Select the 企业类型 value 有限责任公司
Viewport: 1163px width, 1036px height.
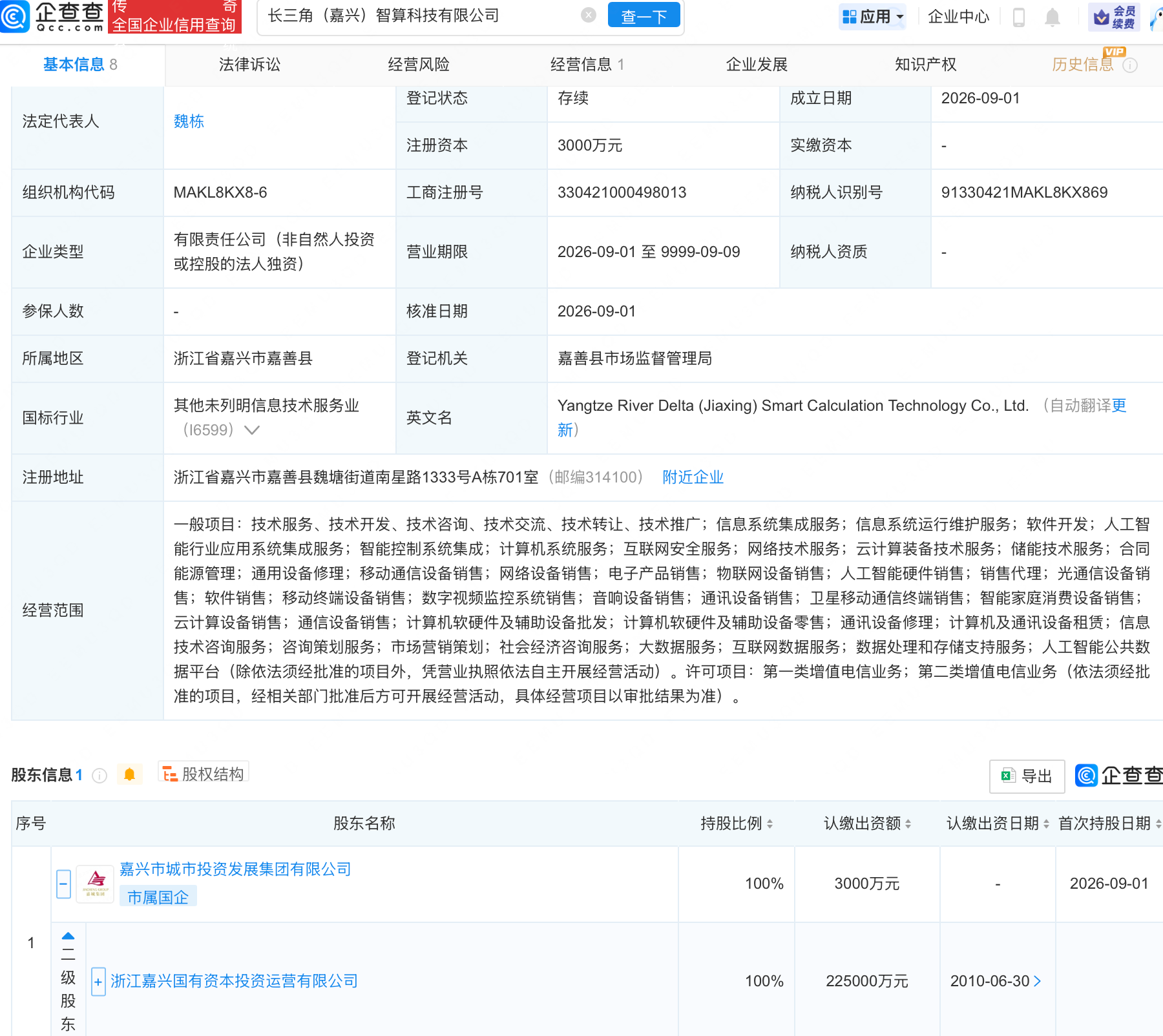pyautogui.click(x=274, y=252)
